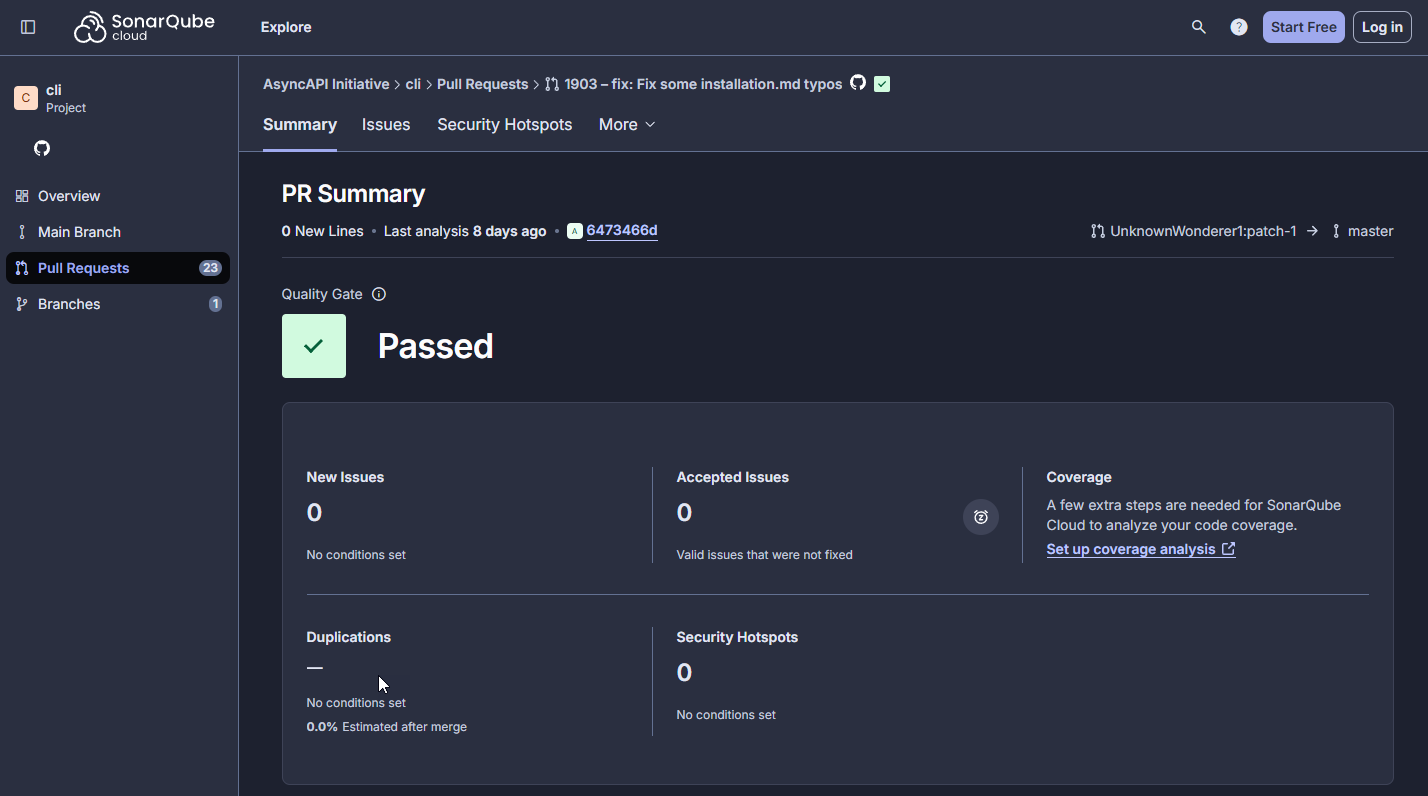Switch to the Issues tab
Image resolution: width=1428 pixels, height=796 pixels.
pos(386,125)
